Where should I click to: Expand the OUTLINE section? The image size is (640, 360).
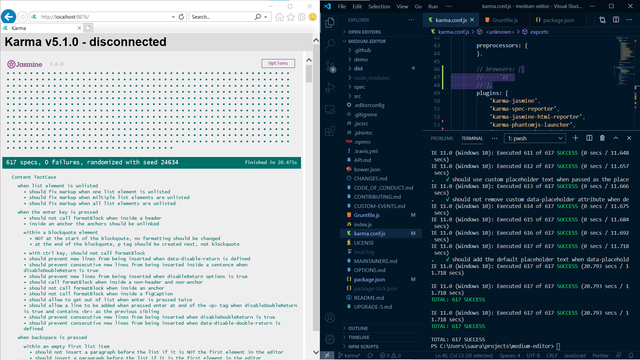(358, 328)
